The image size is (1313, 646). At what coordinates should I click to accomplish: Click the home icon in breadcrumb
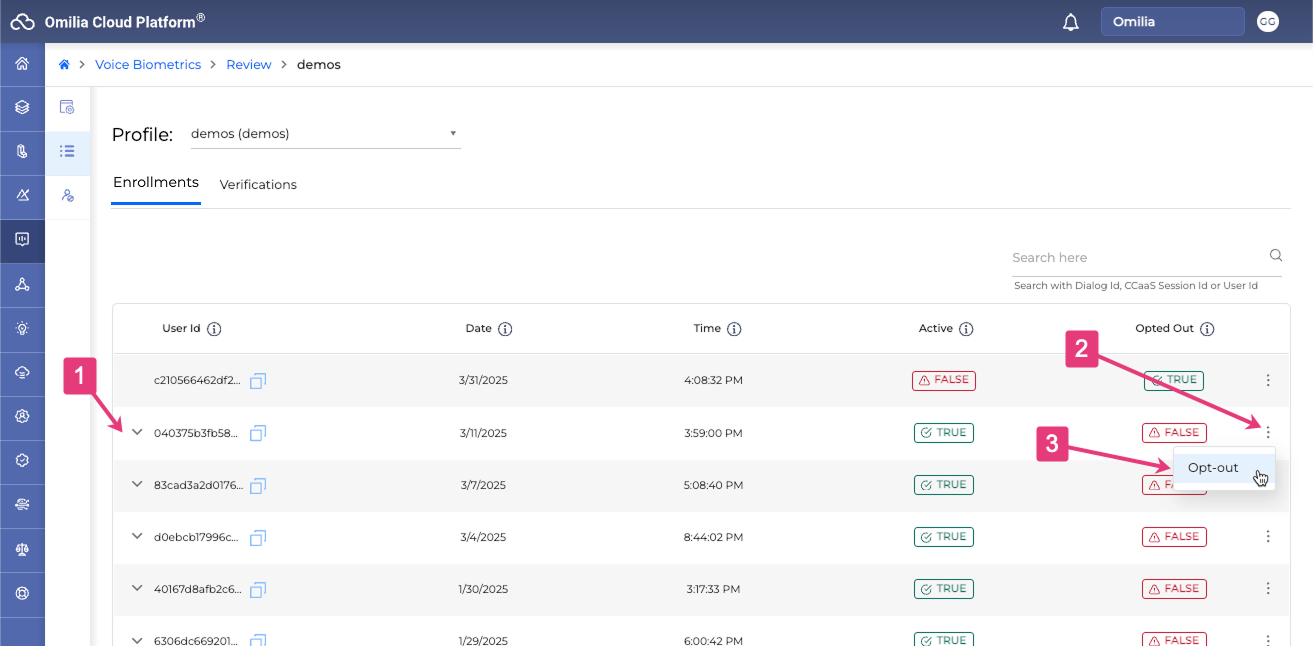(64, 65)
